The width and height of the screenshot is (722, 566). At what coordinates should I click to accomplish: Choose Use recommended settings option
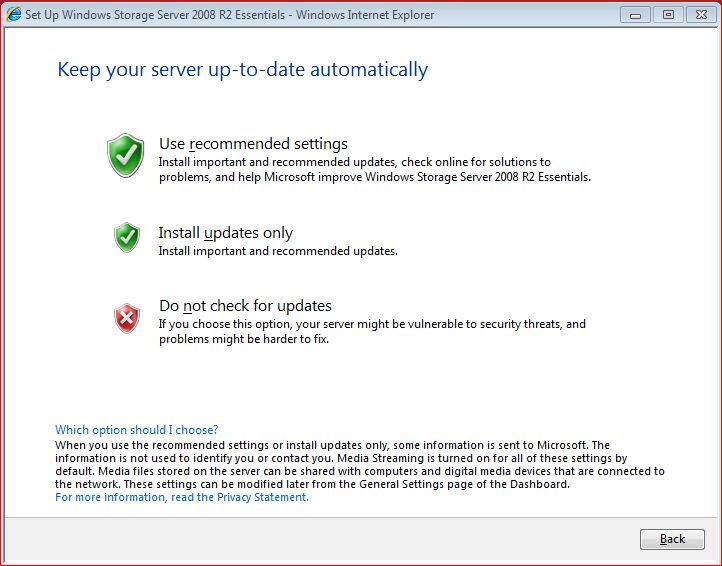pos(253,144)
